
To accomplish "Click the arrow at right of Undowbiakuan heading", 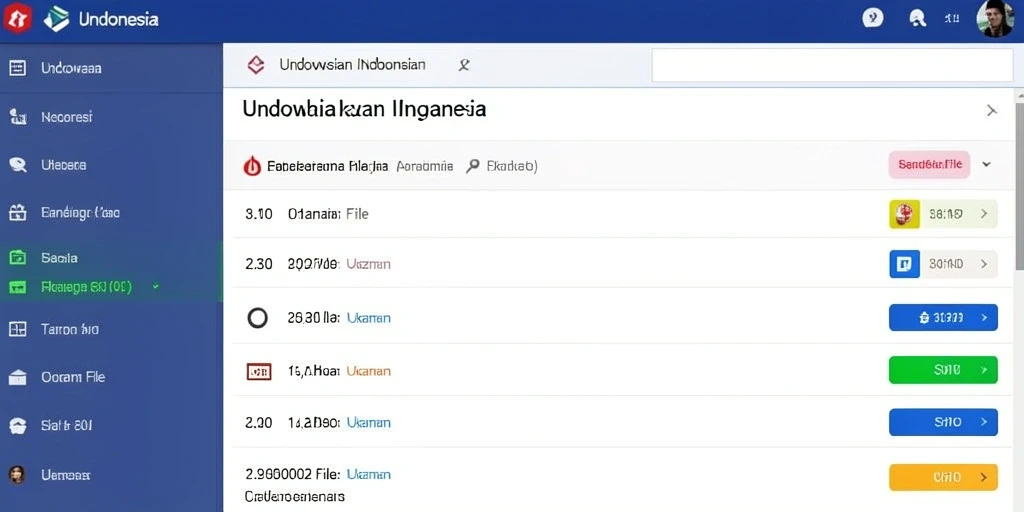I will (991, 111).
